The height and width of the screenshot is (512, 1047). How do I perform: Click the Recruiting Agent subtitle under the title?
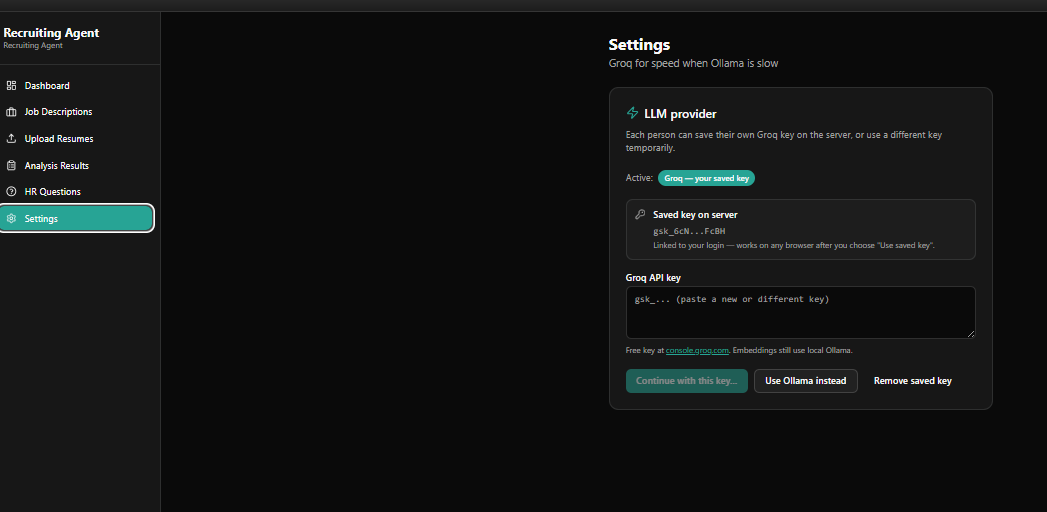tap(33, 46)
